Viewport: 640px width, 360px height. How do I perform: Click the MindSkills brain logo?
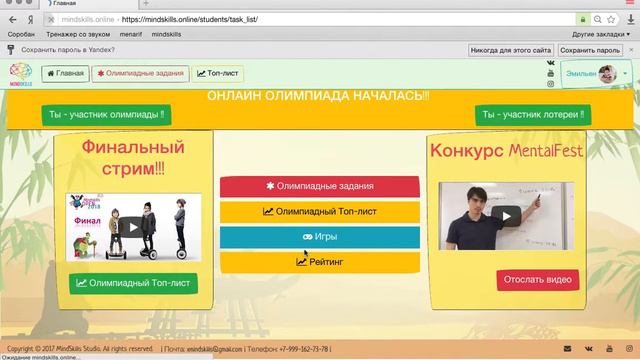(21, 74)
